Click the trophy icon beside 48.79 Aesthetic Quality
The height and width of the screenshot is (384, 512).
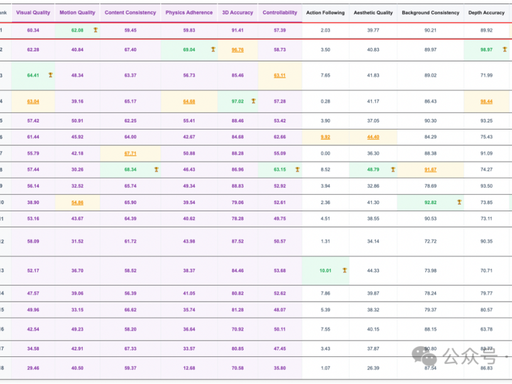point(393,169)
